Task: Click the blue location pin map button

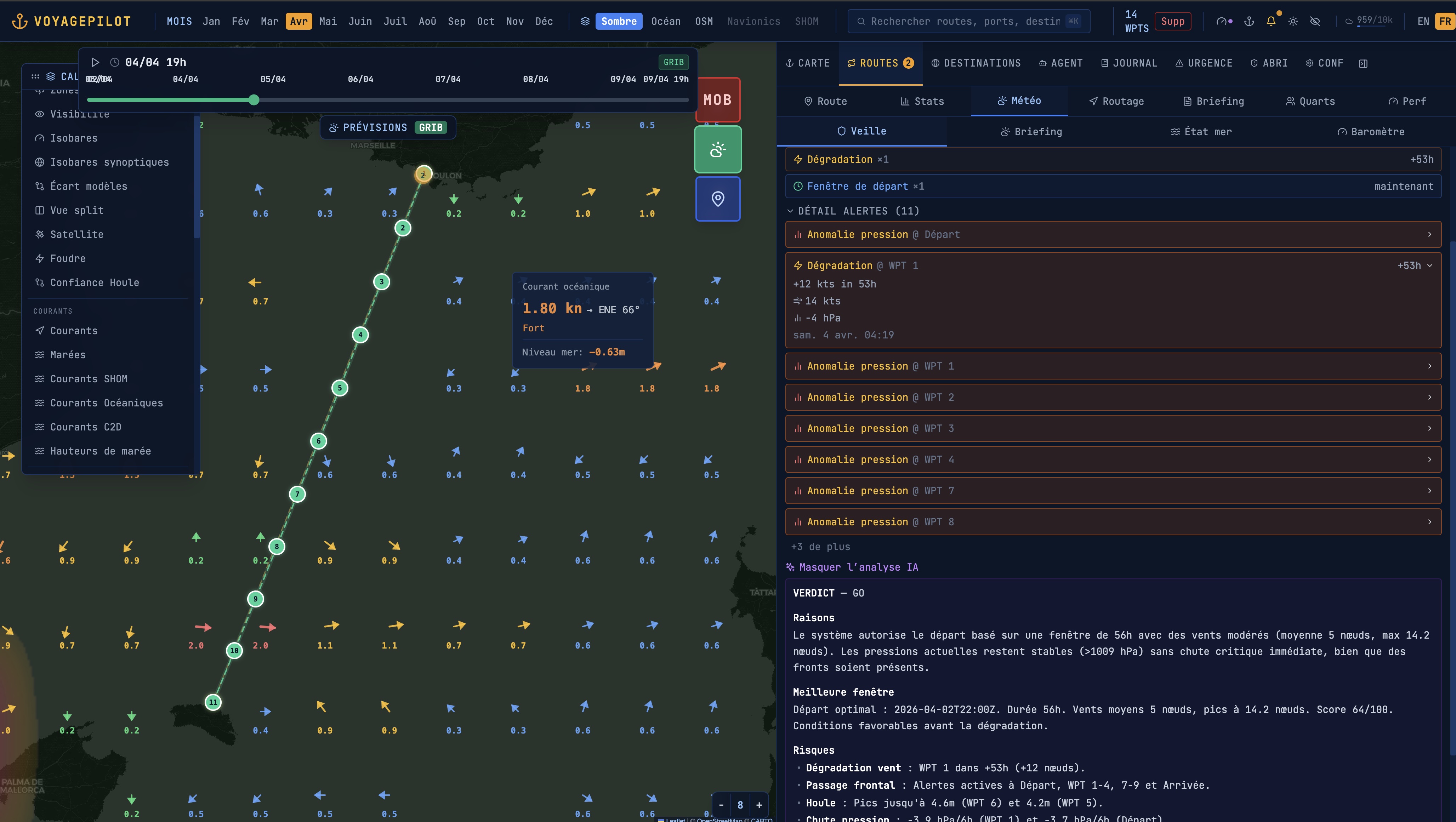Action: click(x=717, y=199)
